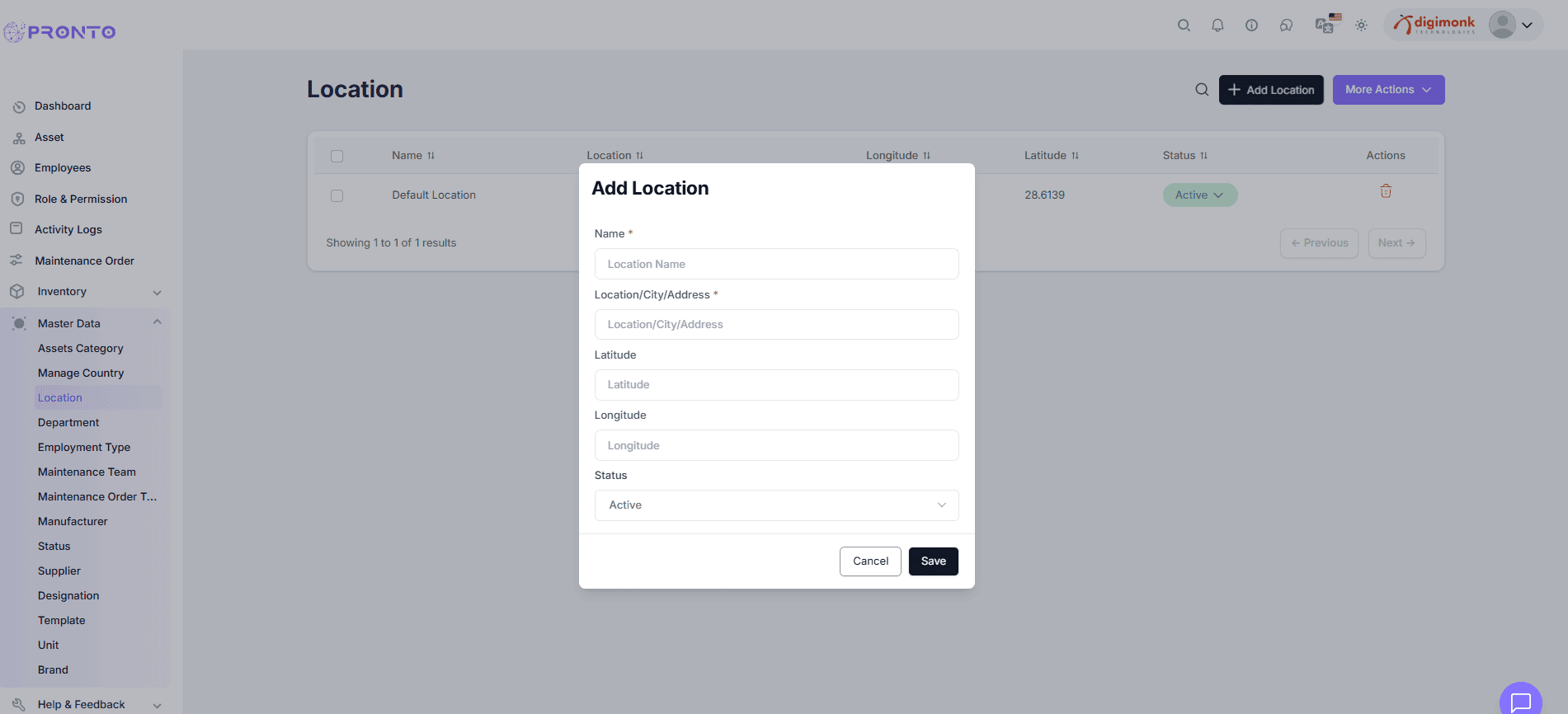Open Maintenance Team submenu item
Screen dimensions: 1568x714
[x=87, y=472]
